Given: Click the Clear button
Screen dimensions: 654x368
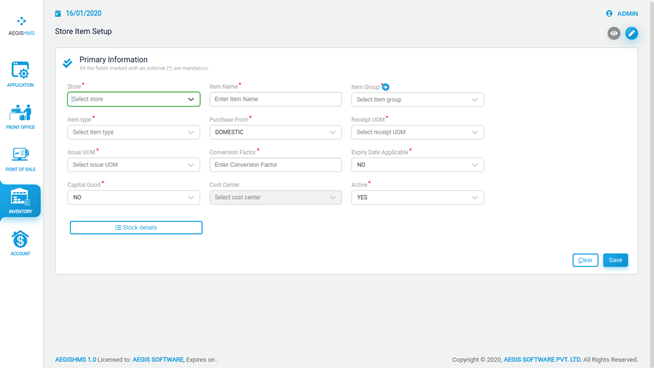Looking at the screenshot, I should (585, 260).
